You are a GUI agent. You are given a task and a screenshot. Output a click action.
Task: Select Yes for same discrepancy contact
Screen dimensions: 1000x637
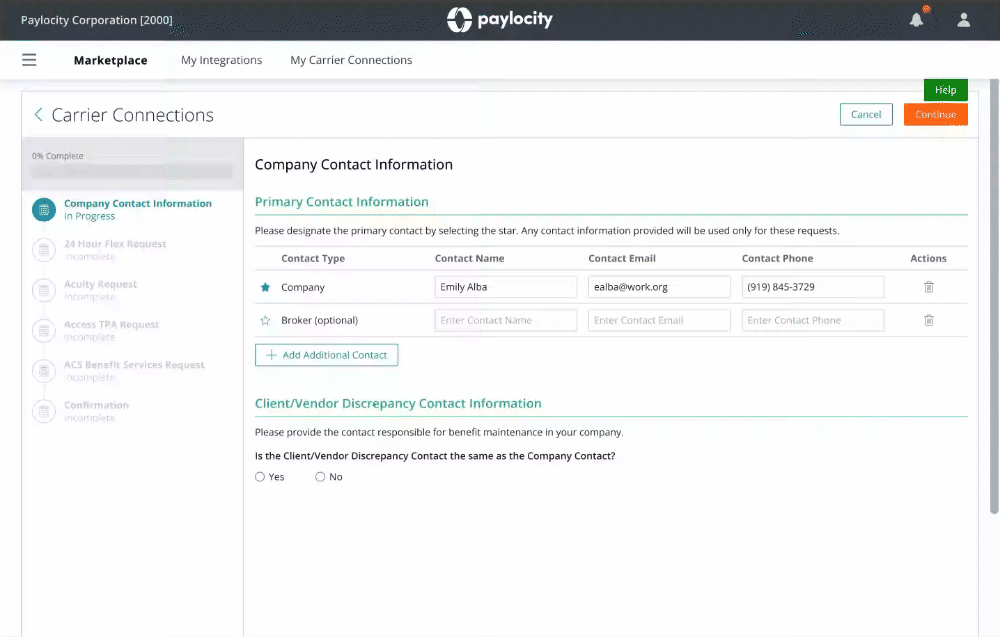(x=260, y=477)
